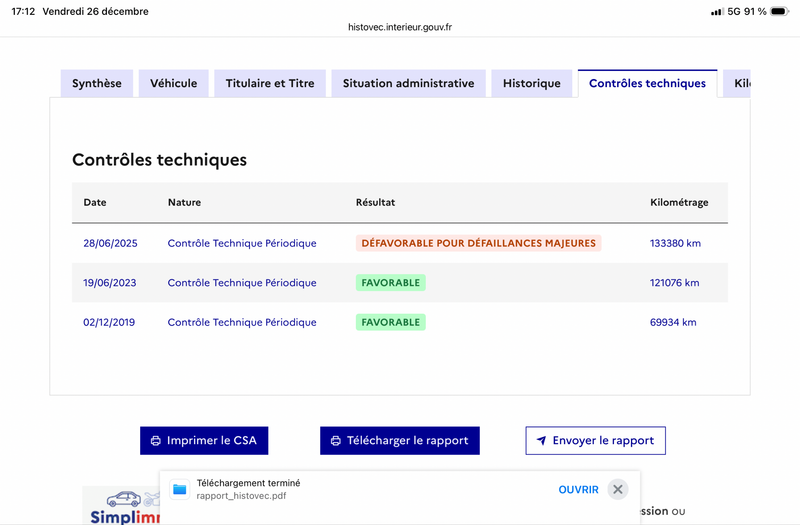Open the Véhicule tab
This screenshot has height=525, width=800.
click(174, 84)
